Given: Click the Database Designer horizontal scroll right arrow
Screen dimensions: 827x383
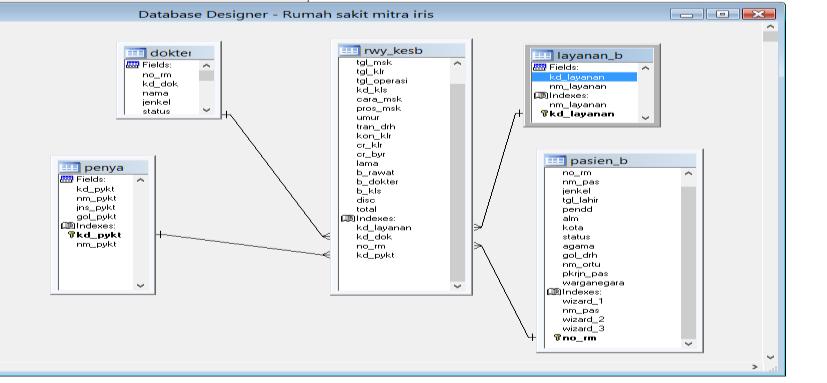Looking at the screenshot, I should click(755, 367).
